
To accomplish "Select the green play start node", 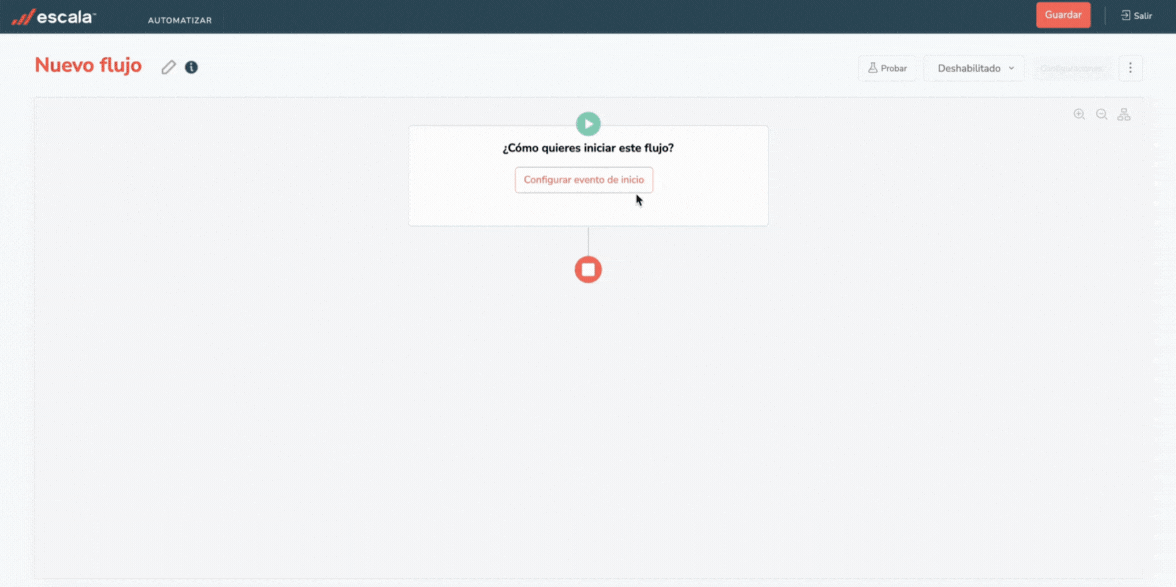I will pyautogui.click(x=588, y=124).
